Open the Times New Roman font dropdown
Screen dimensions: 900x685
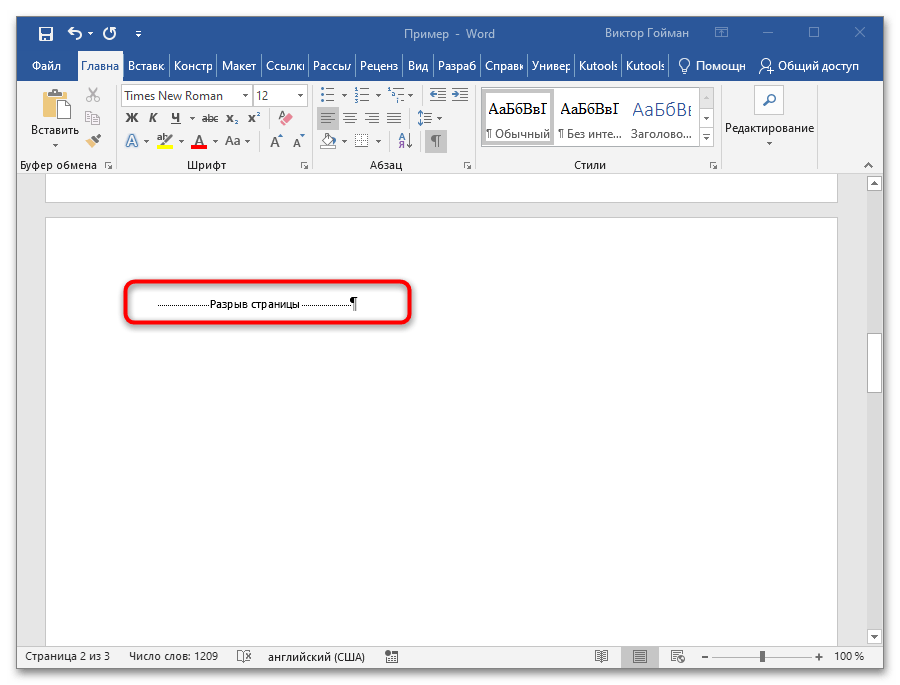245,96
